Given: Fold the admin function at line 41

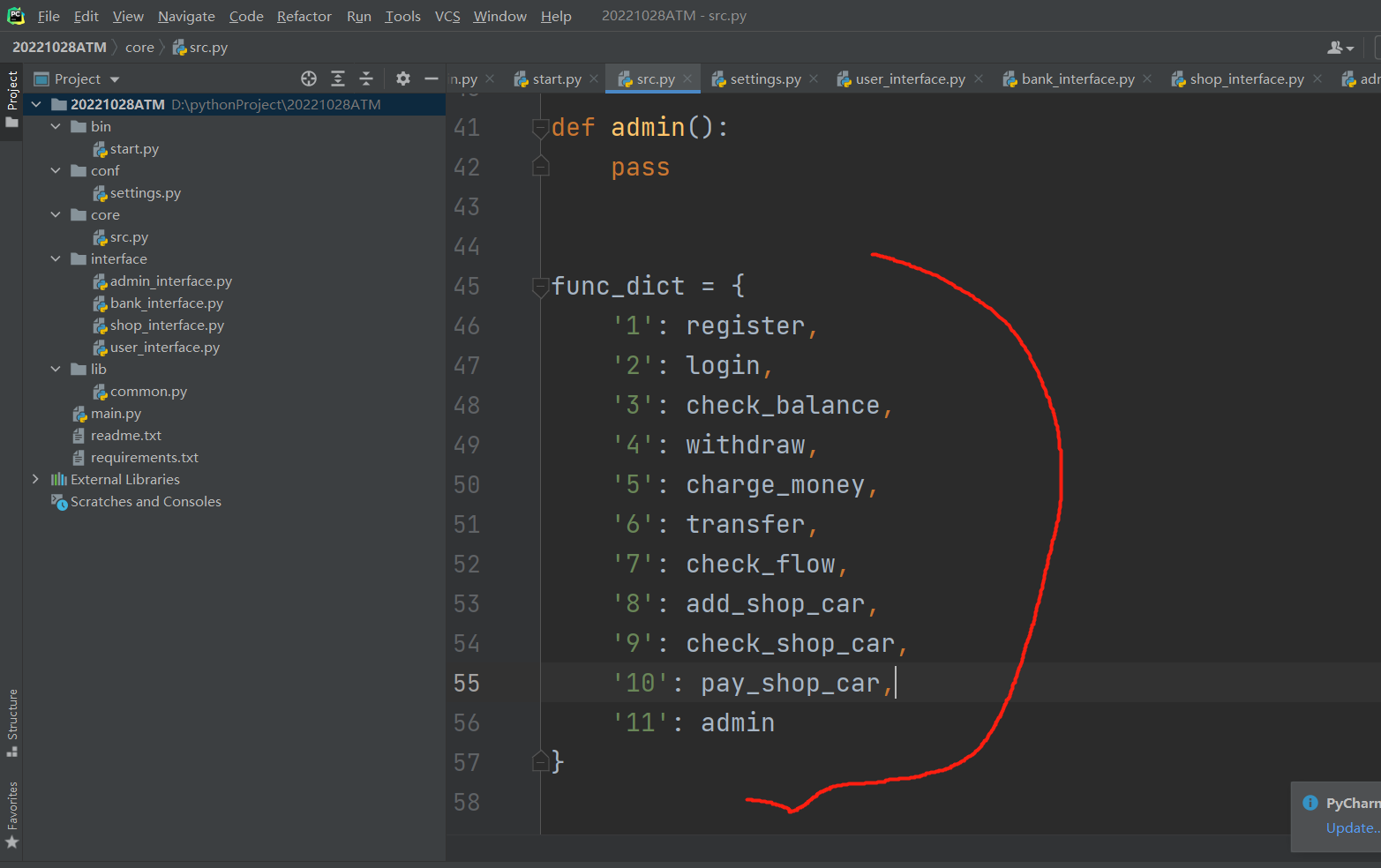Looking at the screenshot, I should coord(541,128).
